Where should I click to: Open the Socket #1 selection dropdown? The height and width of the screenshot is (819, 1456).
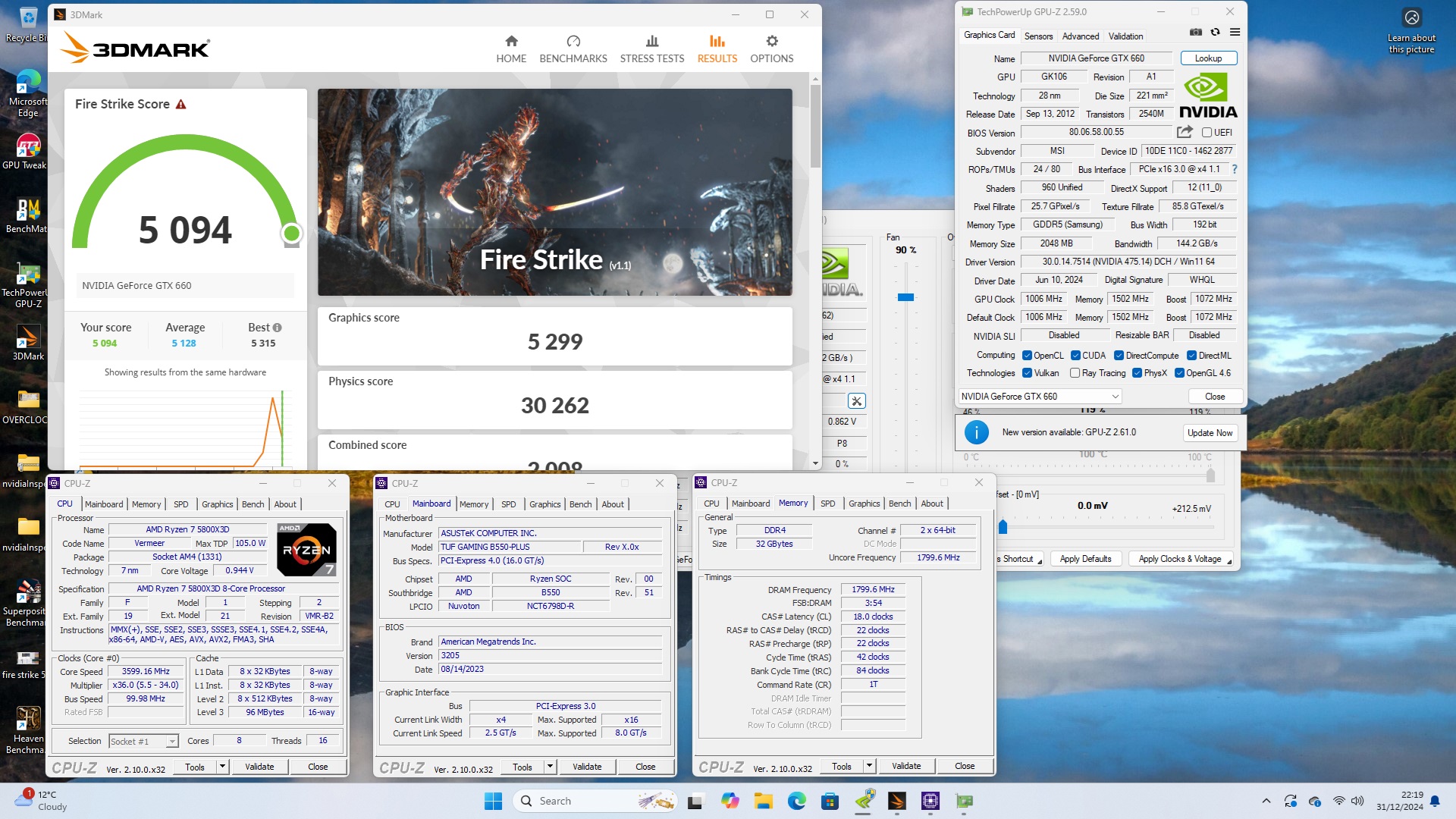coord(143,741)
